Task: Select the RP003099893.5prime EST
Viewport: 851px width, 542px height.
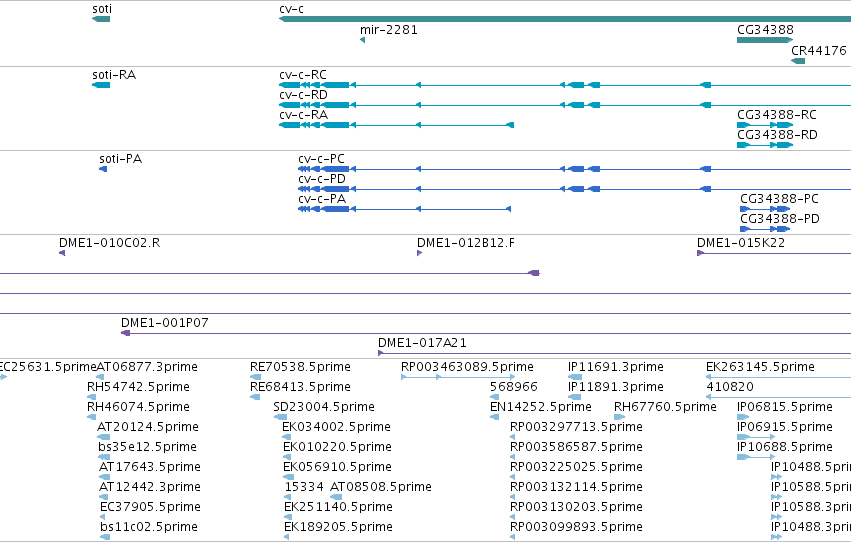Action: [x=512, y=537]
